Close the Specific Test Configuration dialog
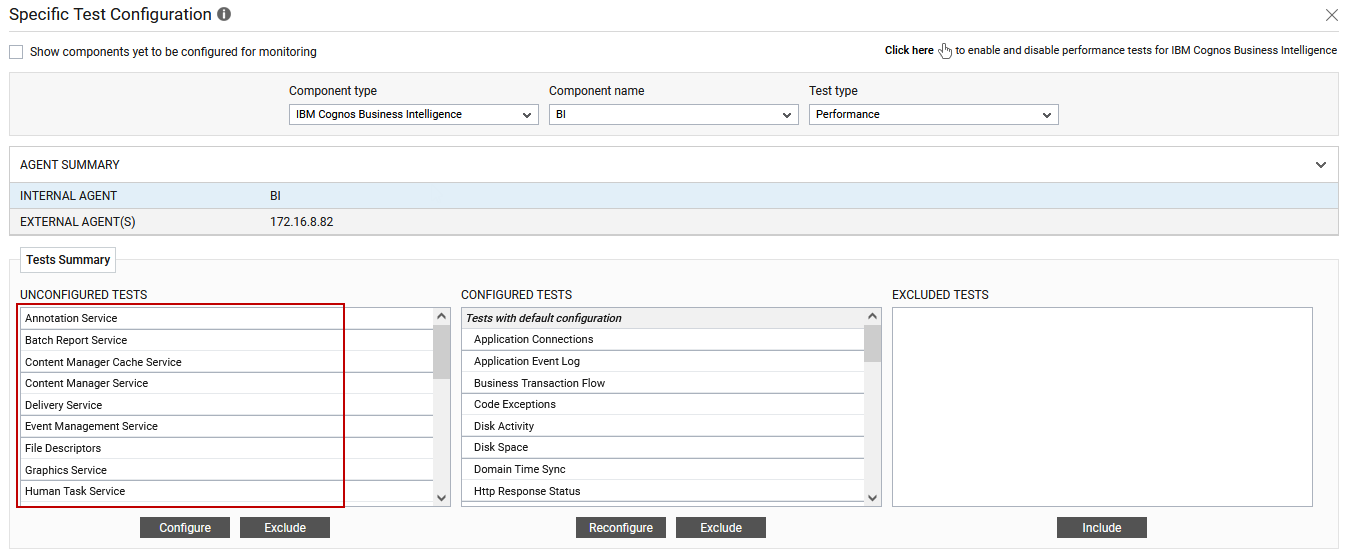1345x555 pixels. tap(1331, 15)
